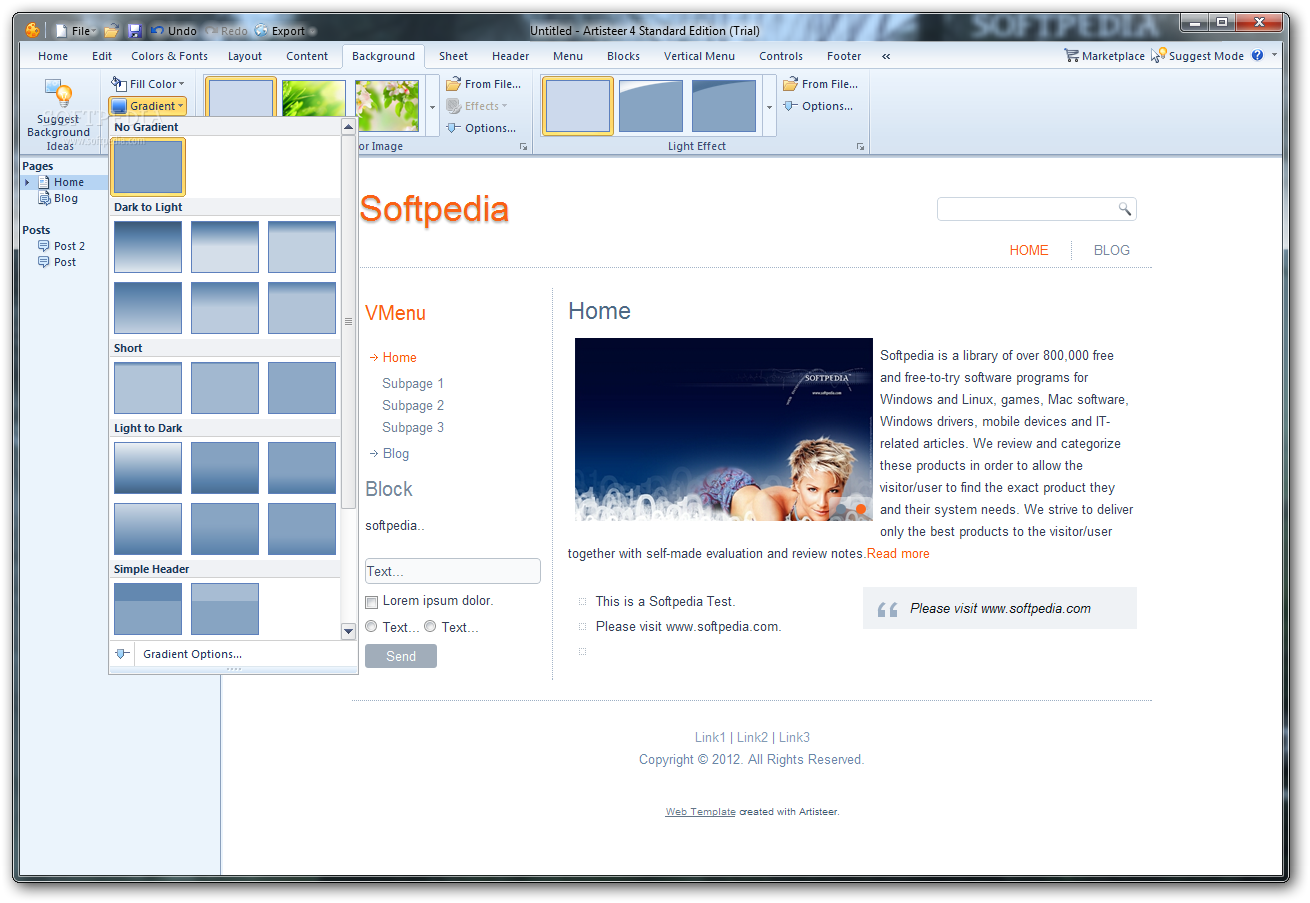
Task: Open the dropdown arrow next to help icon
Action: [1274, 56]
